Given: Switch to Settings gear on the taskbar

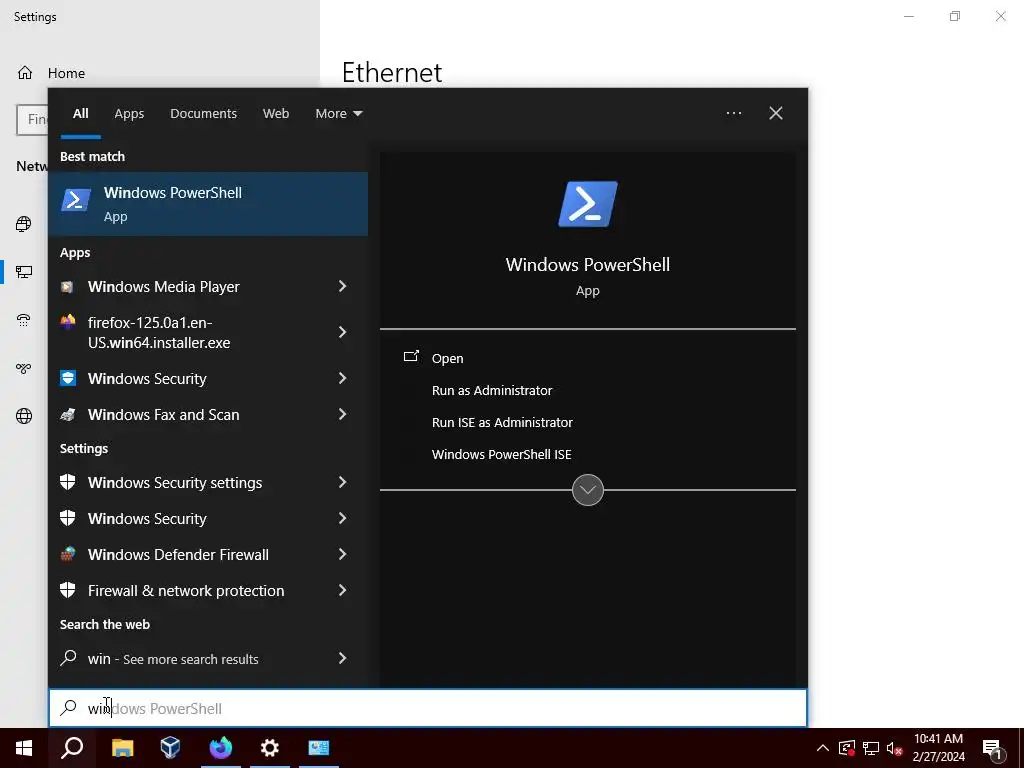Looking at the screenshot, I should coord(270,748).
